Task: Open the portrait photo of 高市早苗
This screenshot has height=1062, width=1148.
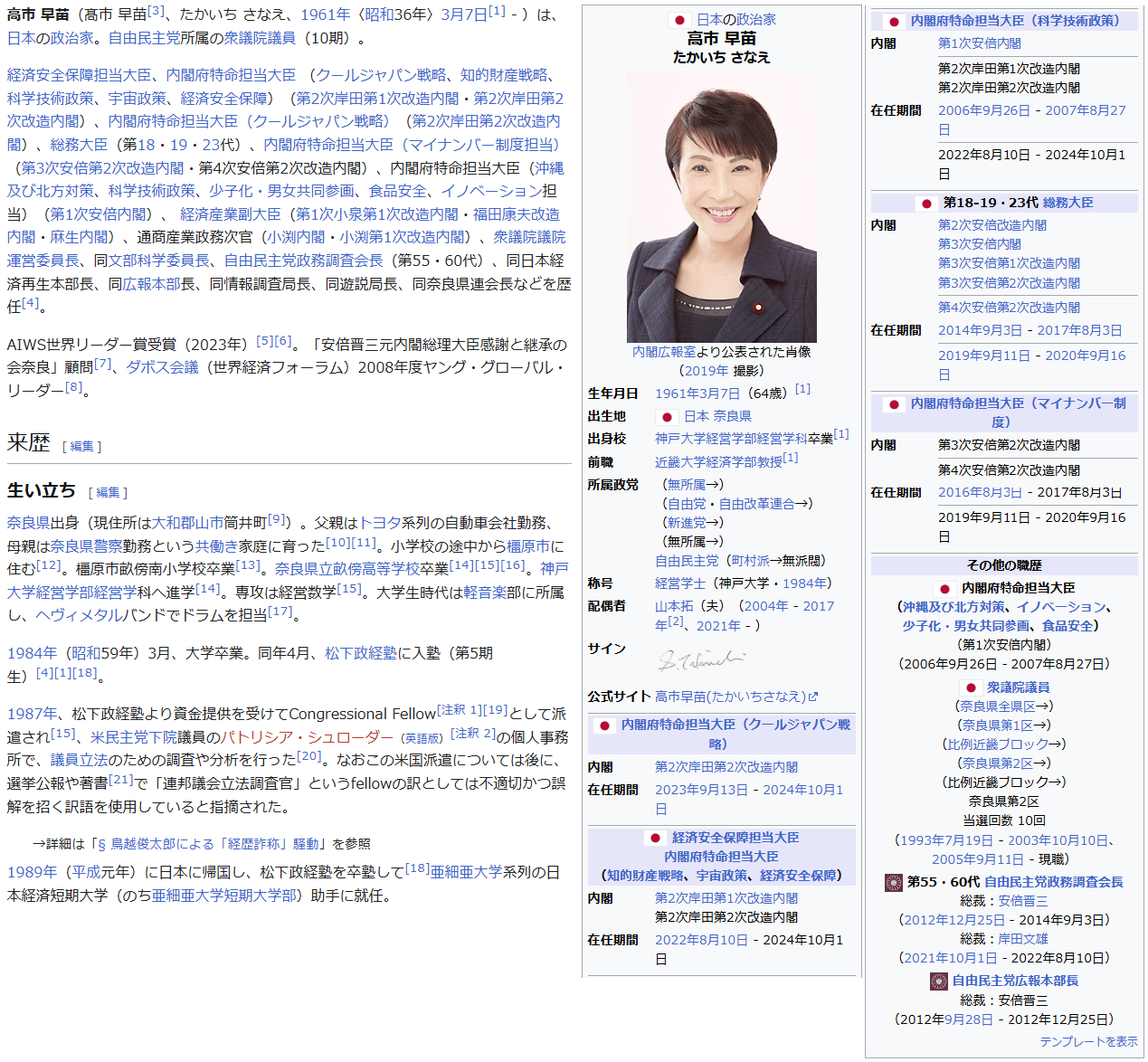Action: pos(721,207)
